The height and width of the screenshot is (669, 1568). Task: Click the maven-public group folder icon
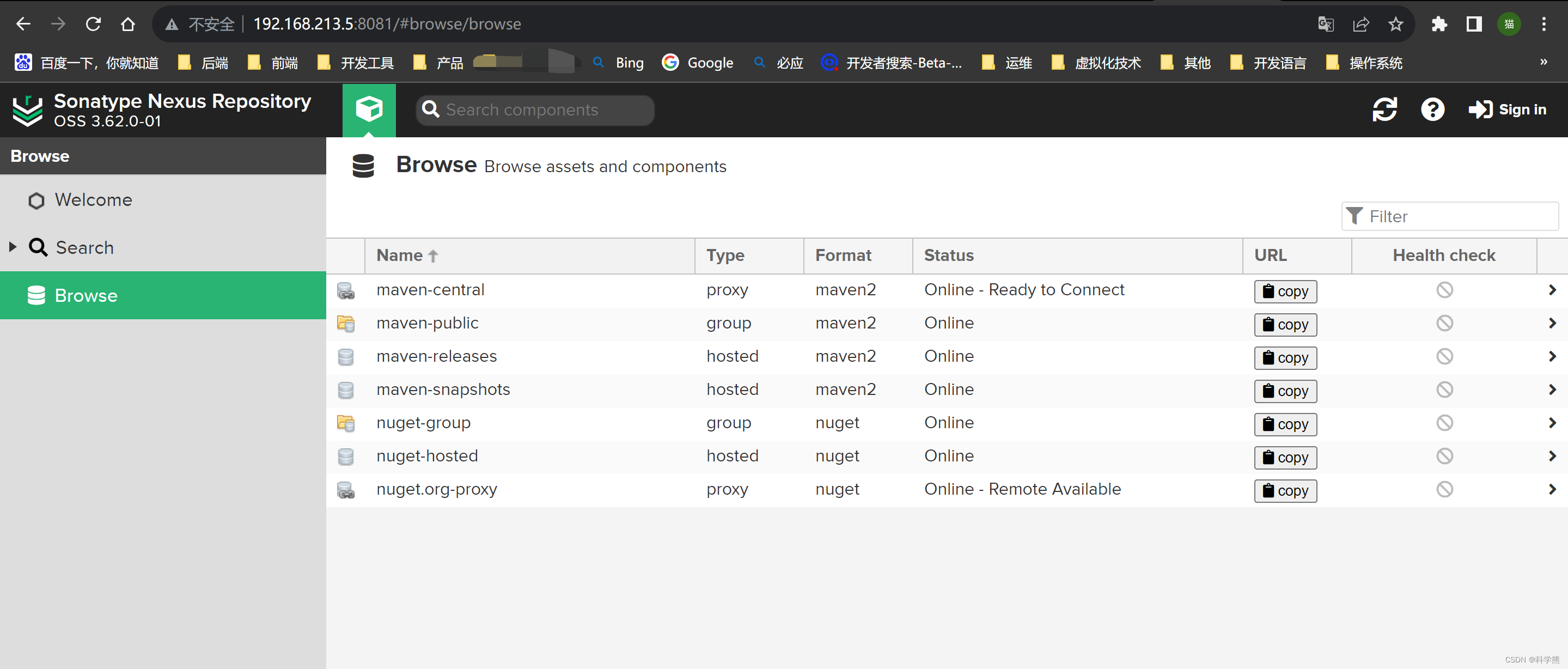(346, 323)
